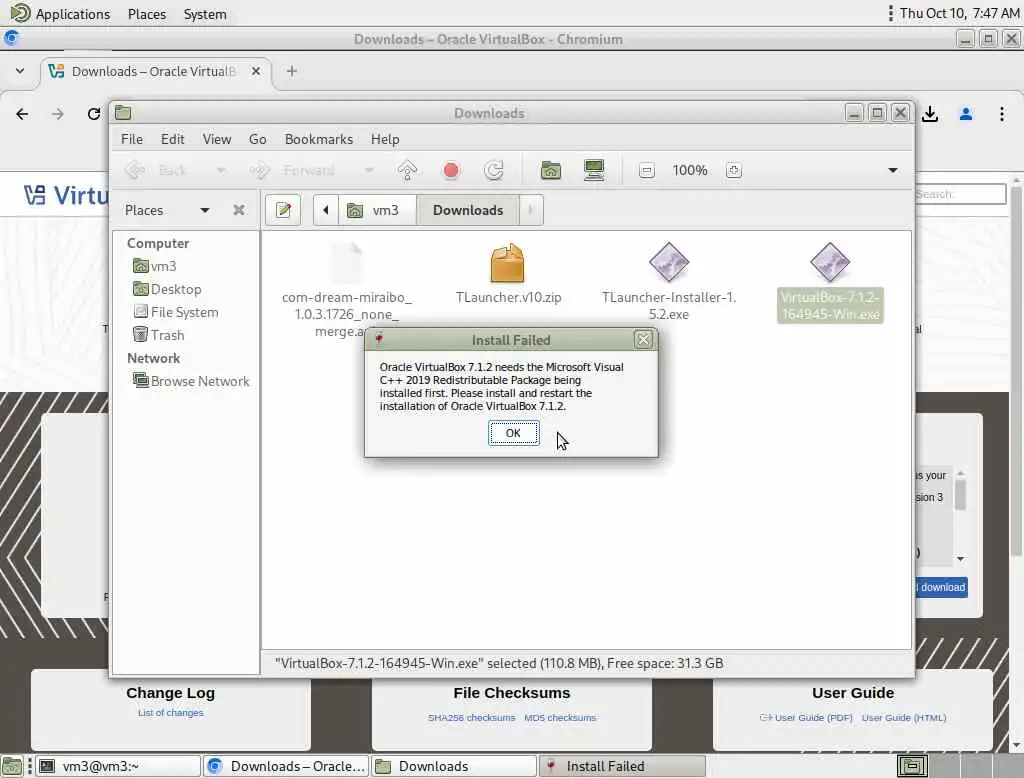Open the File menu in Downloads window

[x=131, y=139]
